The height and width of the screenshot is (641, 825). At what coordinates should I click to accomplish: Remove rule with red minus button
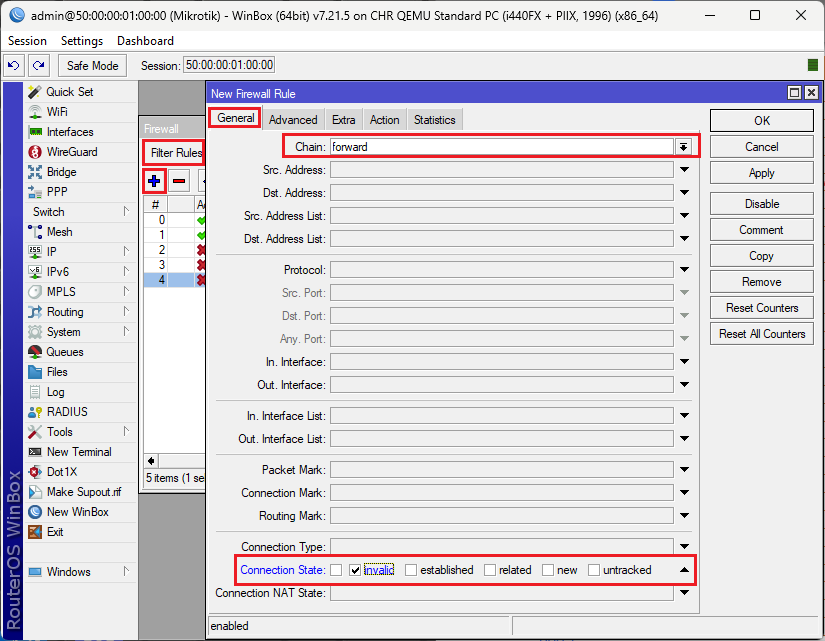[179, 181]
